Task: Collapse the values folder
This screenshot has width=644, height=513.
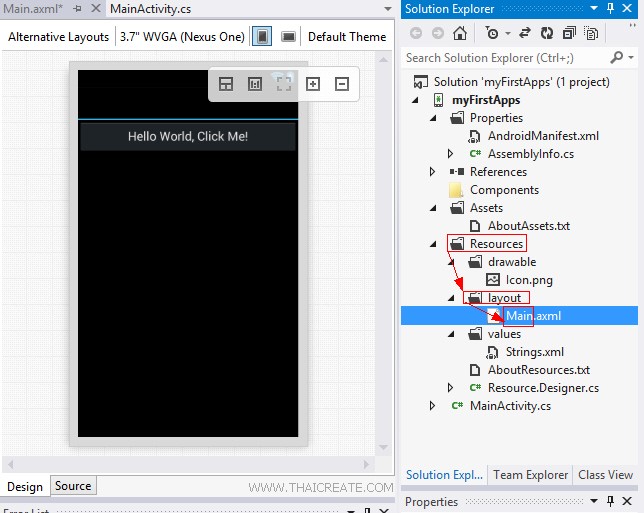Action: 451,334
